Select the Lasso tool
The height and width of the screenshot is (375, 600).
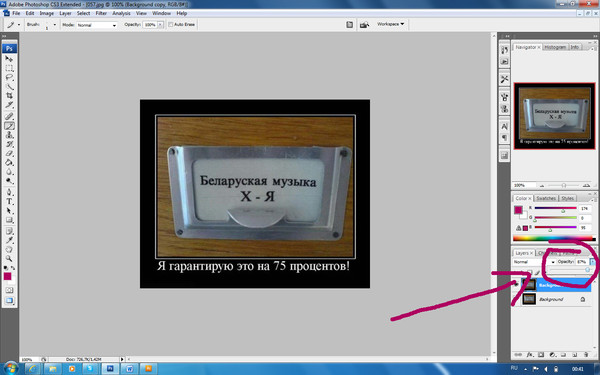(9, 77)
